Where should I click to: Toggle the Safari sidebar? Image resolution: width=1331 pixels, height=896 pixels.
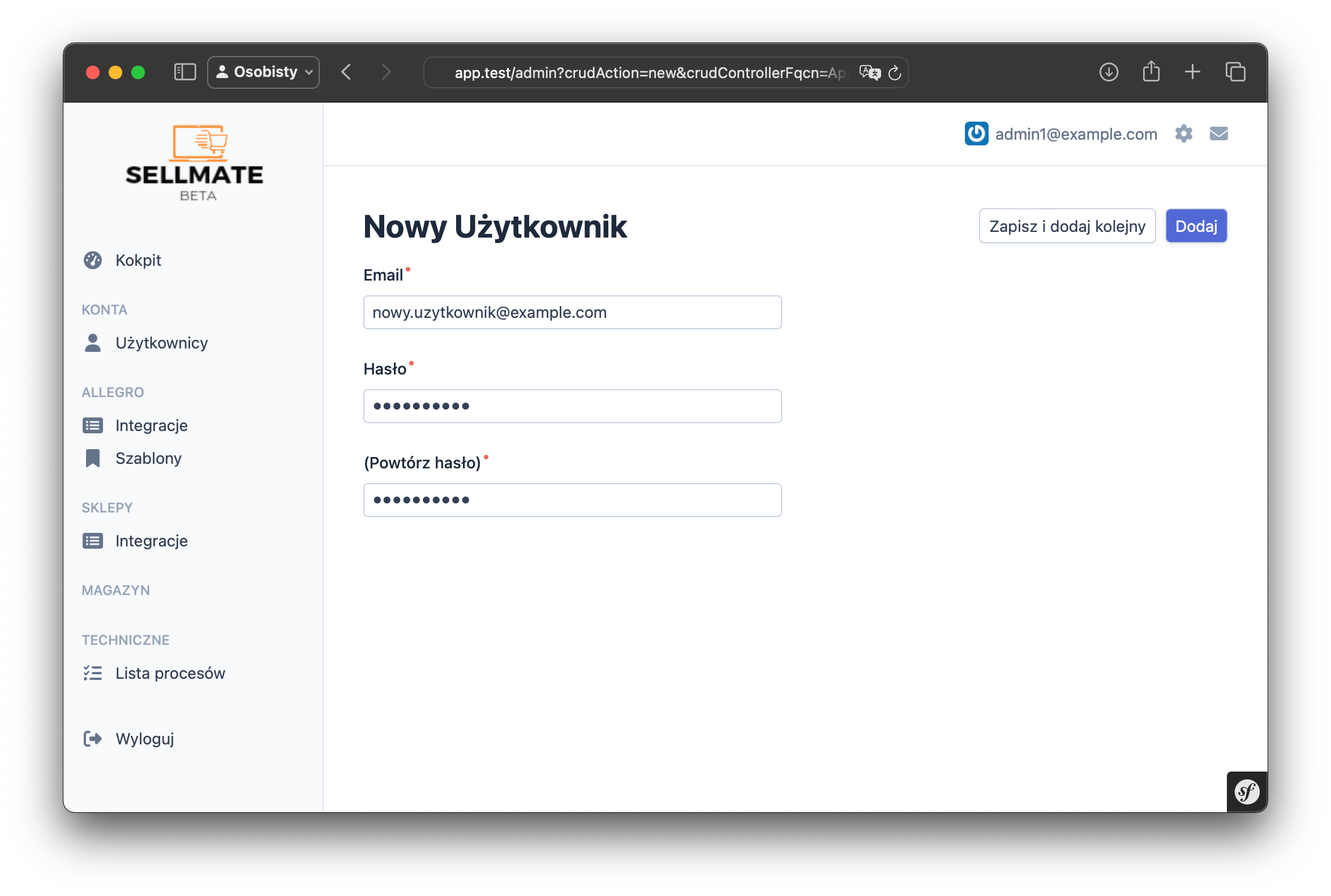(x=184, y=72)
